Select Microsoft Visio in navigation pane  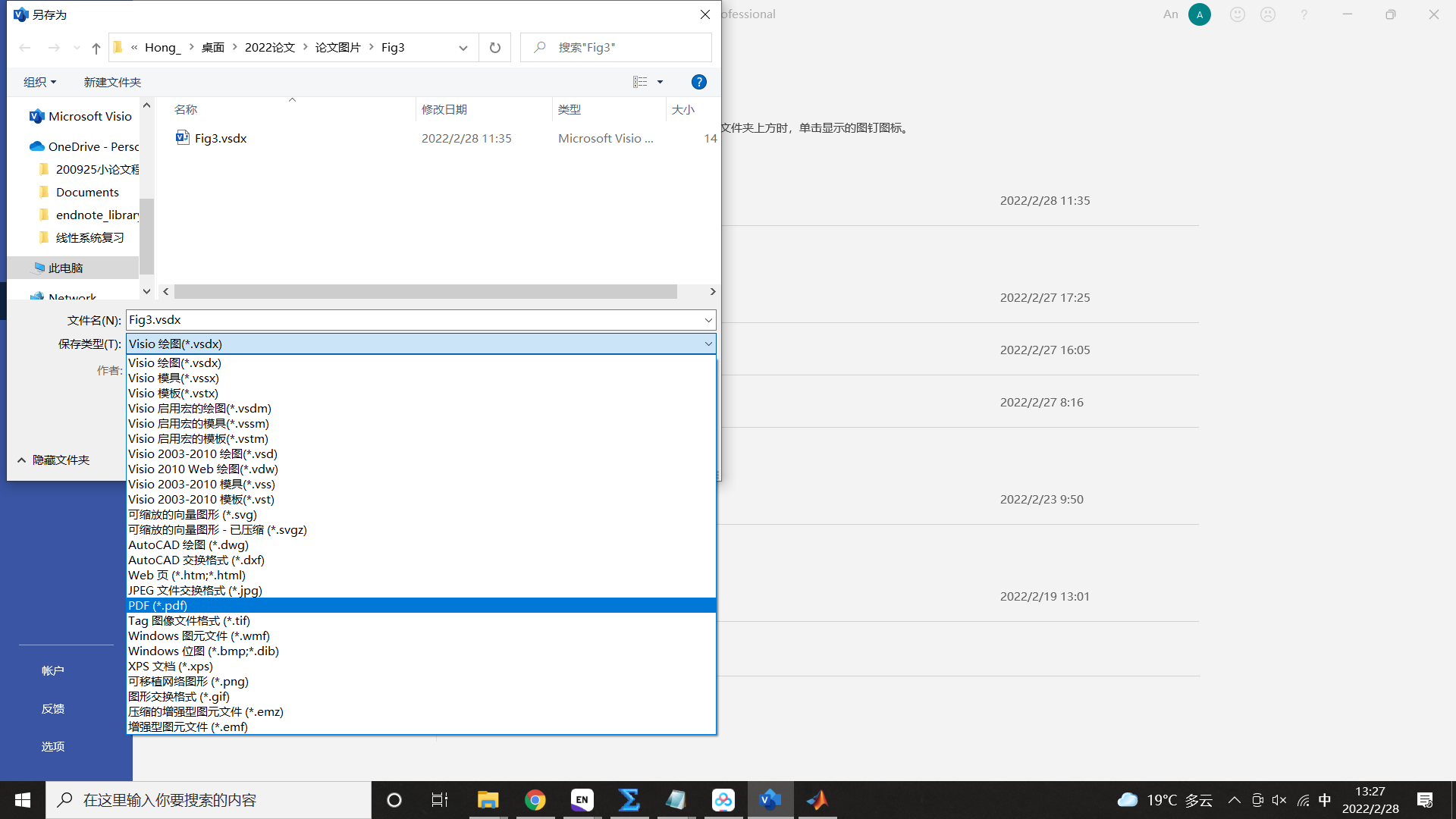(81, 116)
